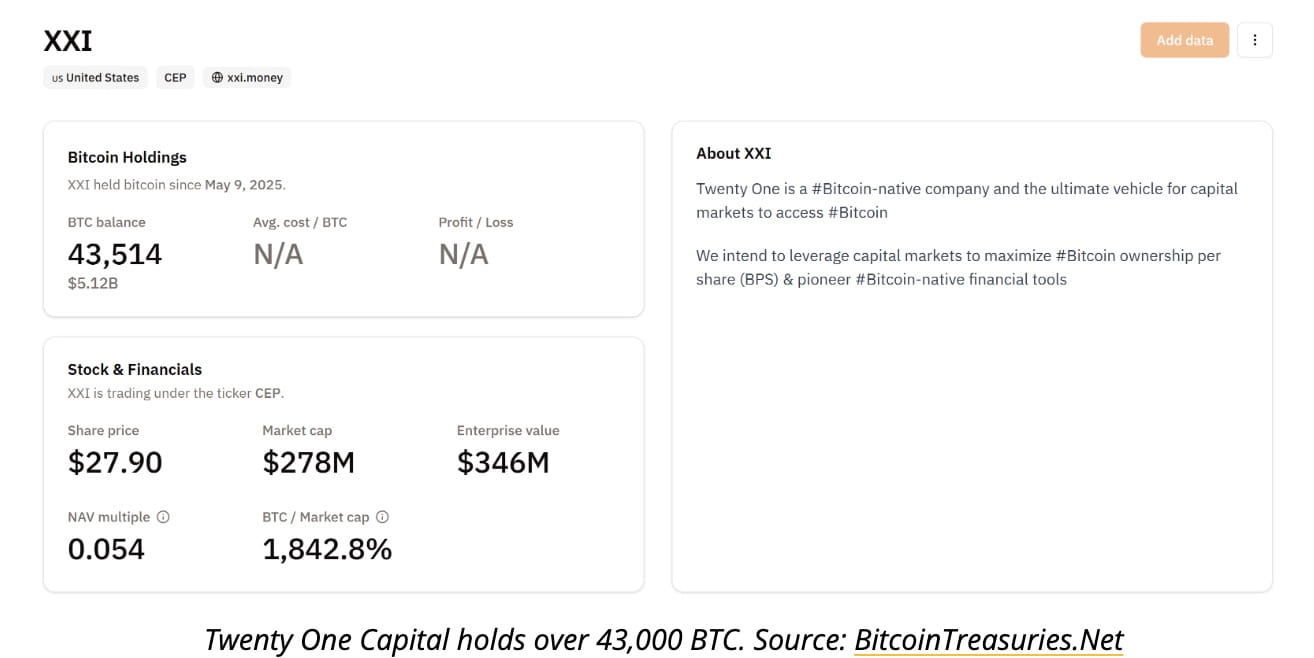This screenshot has width=1314, height=658.
Task: Click the NAV multiple info icon
Action: click(x=163, y=517)
